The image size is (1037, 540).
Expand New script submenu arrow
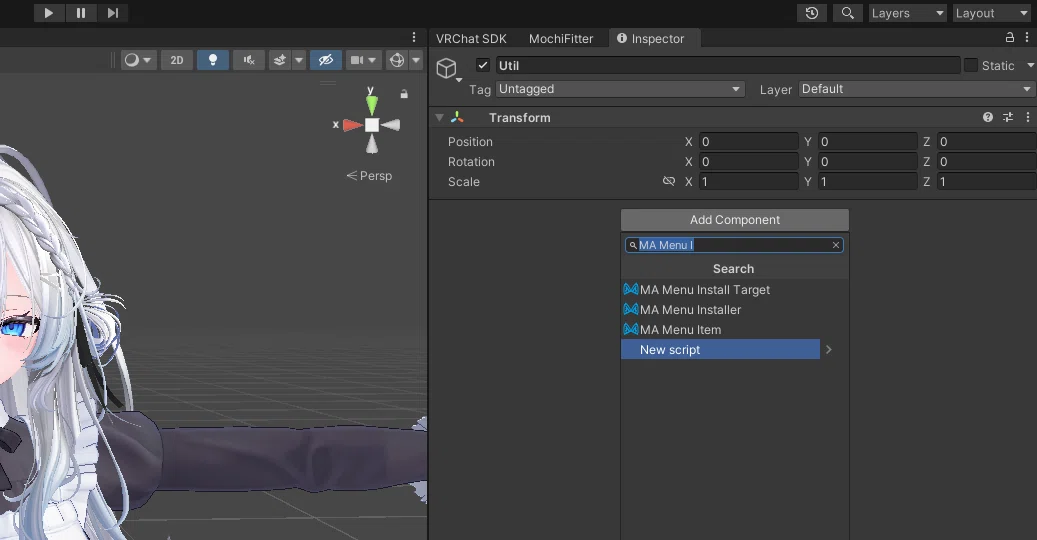829,350
